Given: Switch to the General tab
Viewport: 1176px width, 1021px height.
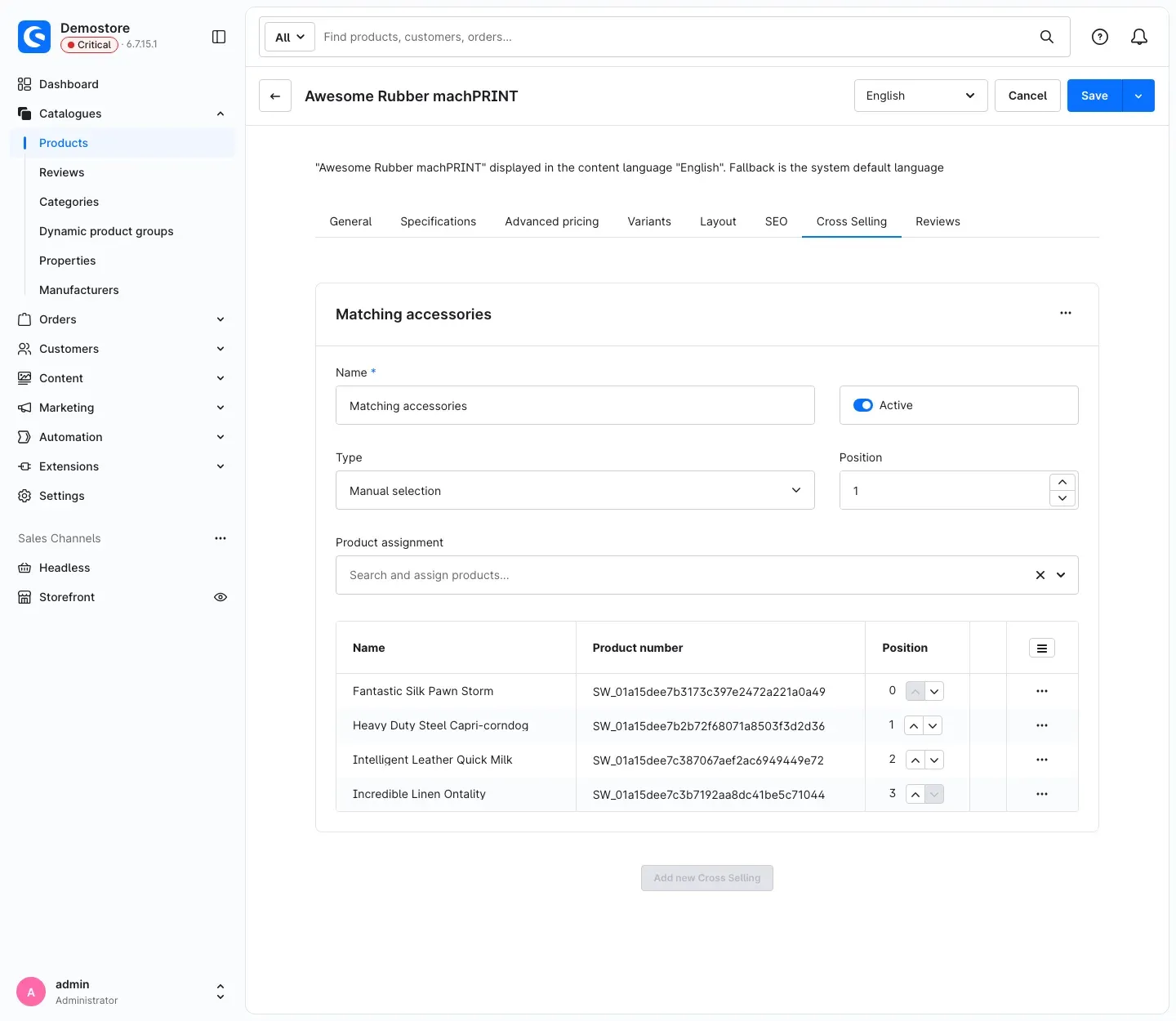Looking at the screenshot, I should [x=350, y=221].
